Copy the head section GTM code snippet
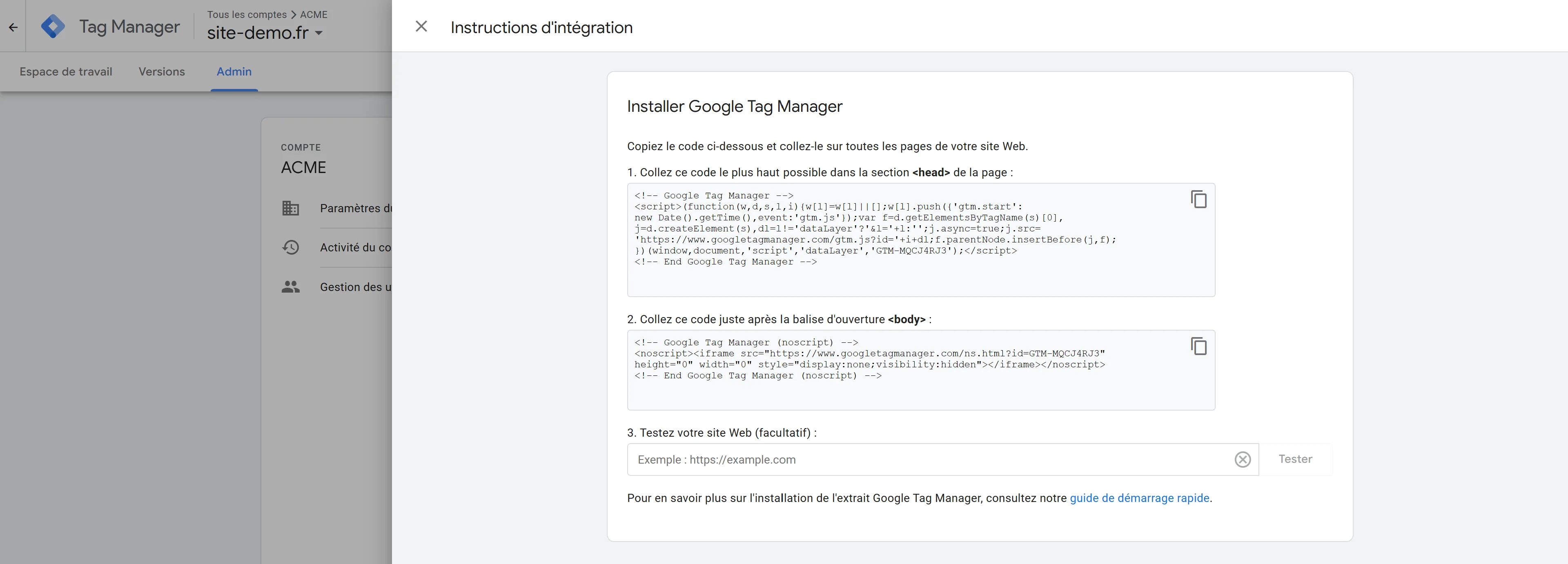Screen dimensions: 1568x564 pyautogui.click(x=1198, y=200)
